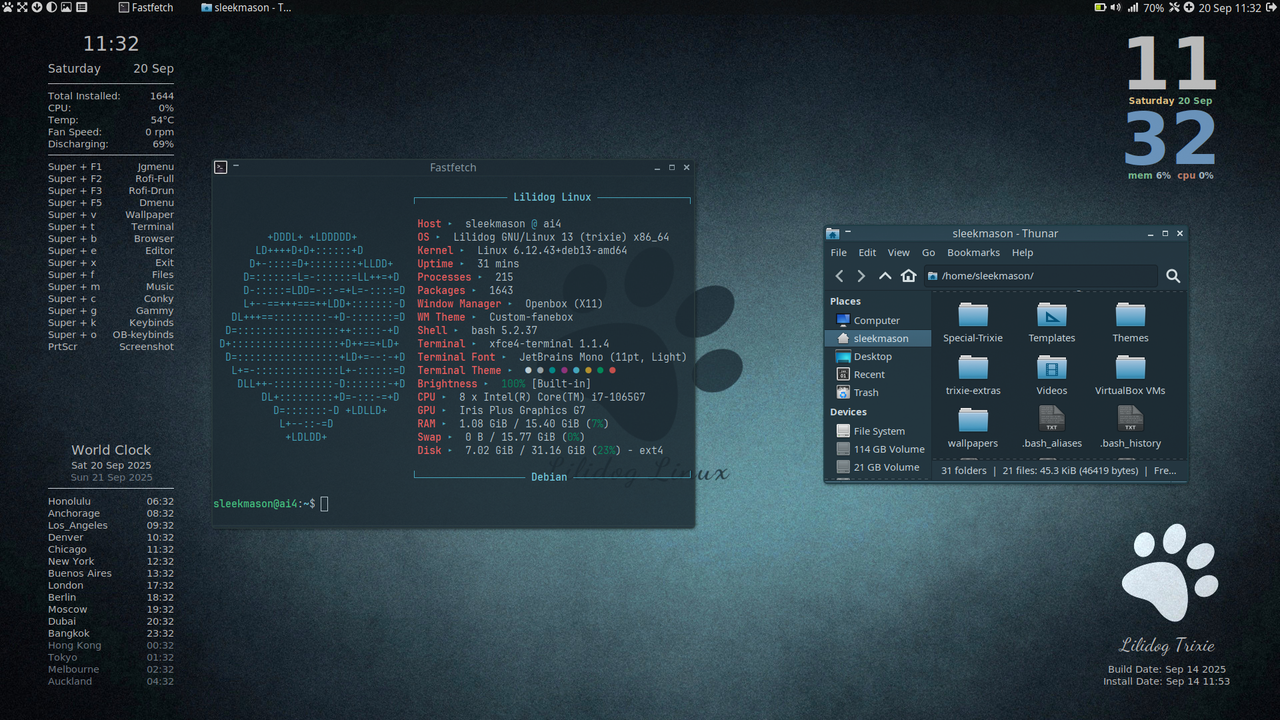Select the Videos folder icon

point(1052,367)
